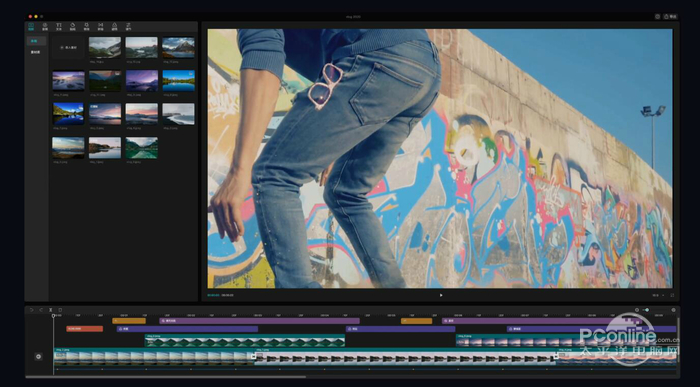The width and height of the screenshot is (700, 387).
Task: Open the Stickers icon in top toolbar
Action: point(72,27)
